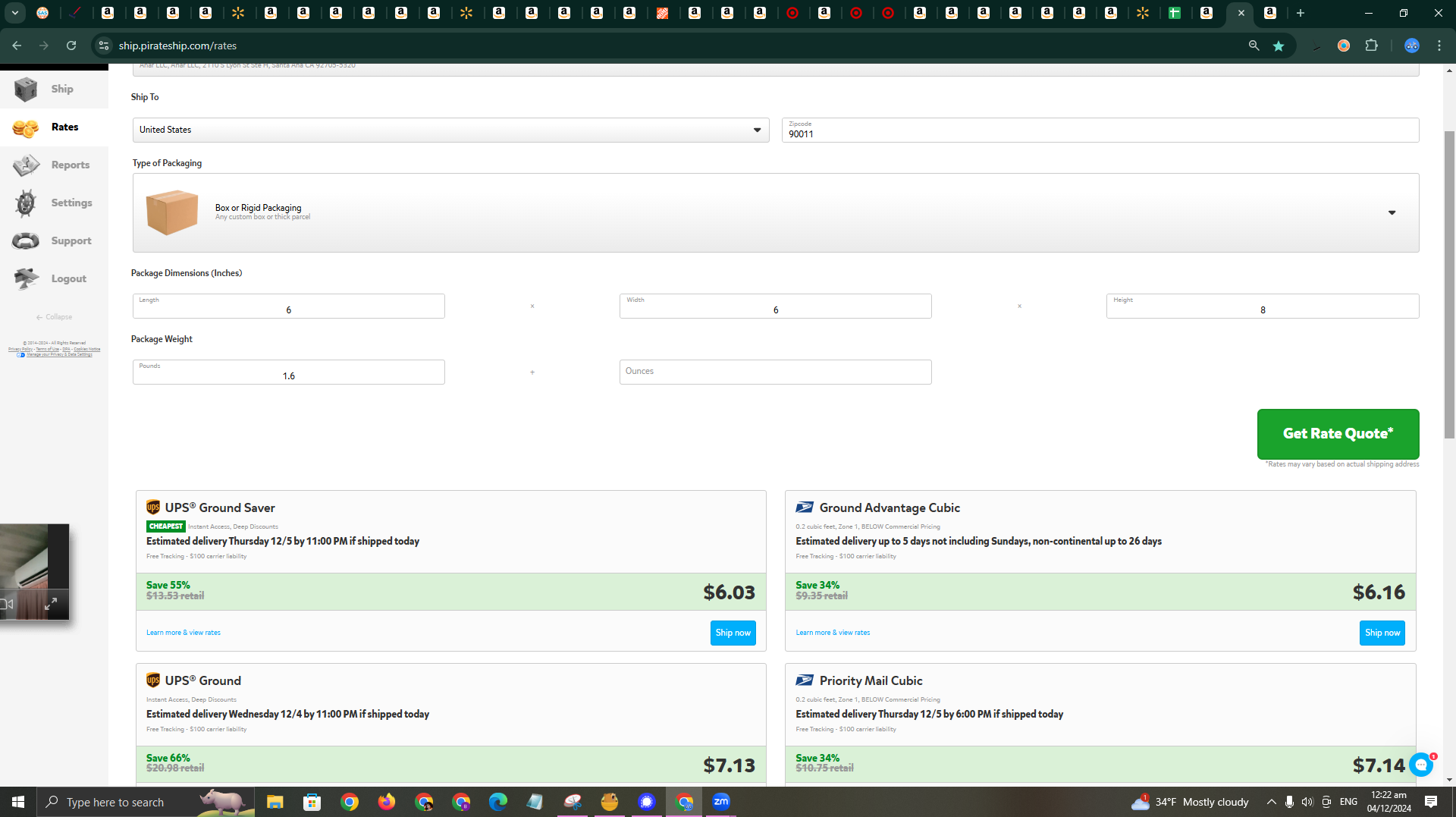
Task: Click the camera icon on video thumbnail
Action: tap(7, 604)
